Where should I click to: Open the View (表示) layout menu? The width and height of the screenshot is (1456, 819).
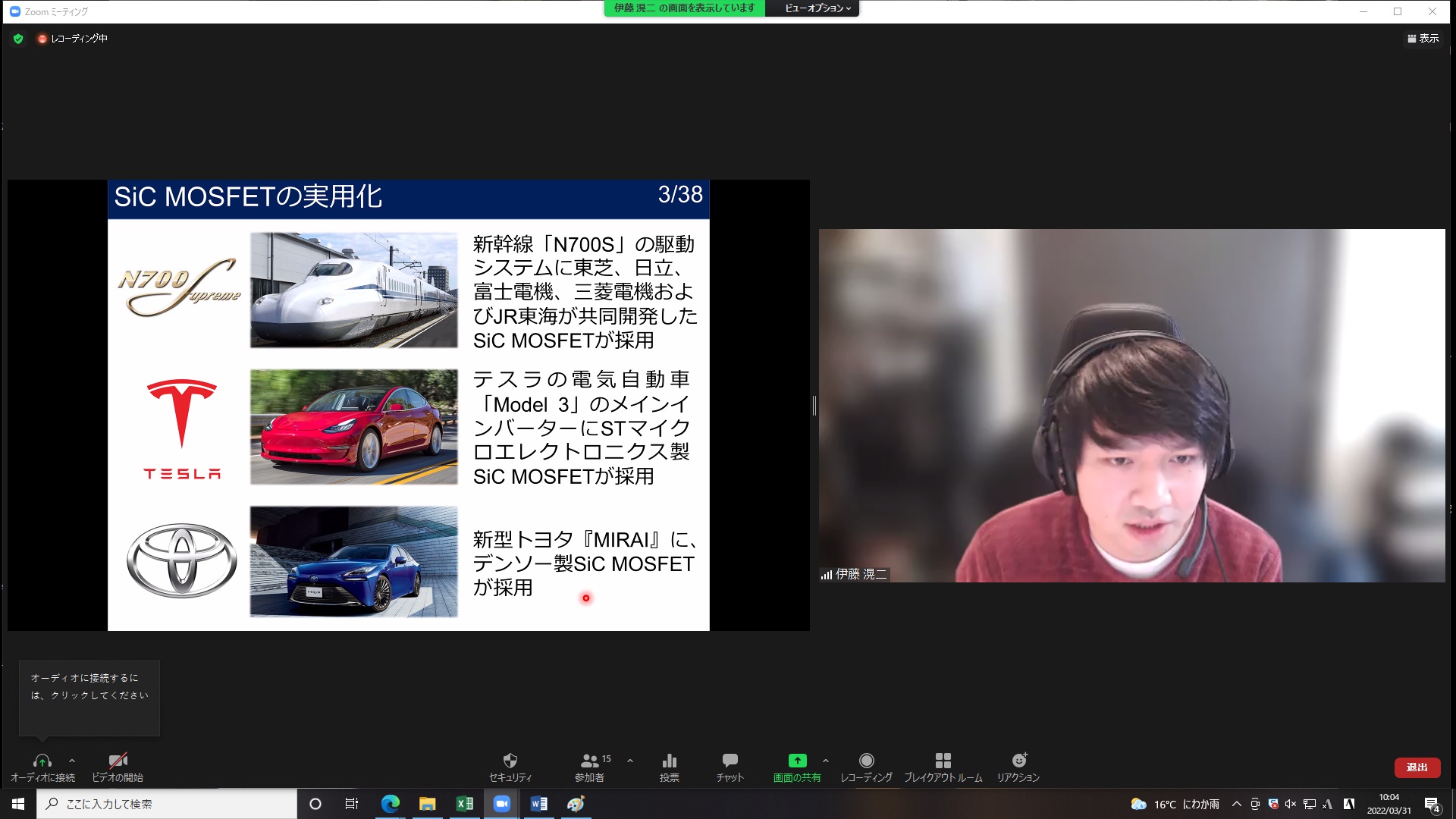[x=1423, y=39]
